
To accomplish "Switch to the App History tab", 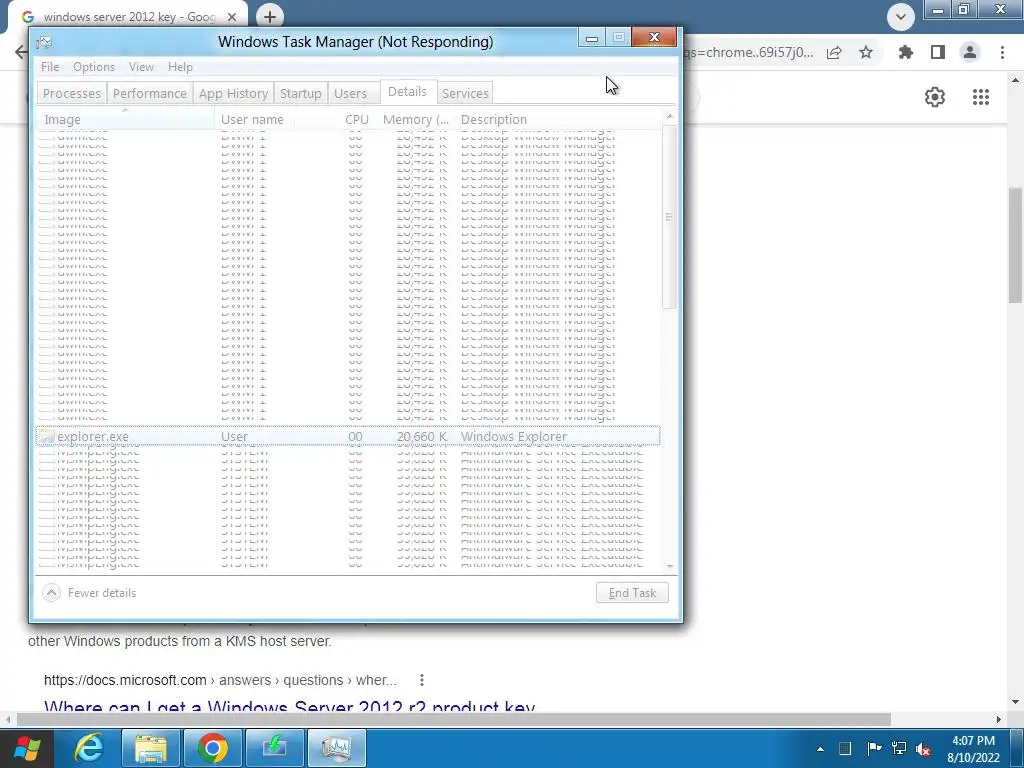I will click(233, 93).
